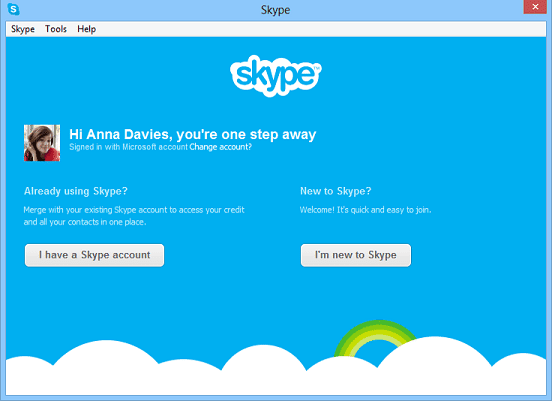This screenshot has width=552, height=401.
Task: Open the Tools menu
Action: (56, 29)
